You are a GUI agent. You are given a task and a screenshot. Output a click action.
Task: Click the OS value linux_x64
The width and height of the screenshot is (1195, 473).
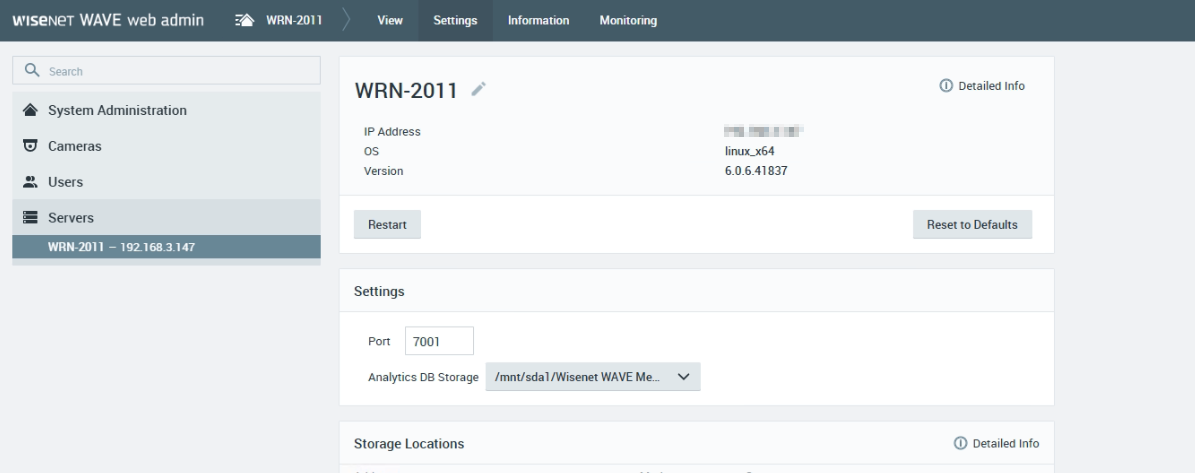[x=750, y=152]
